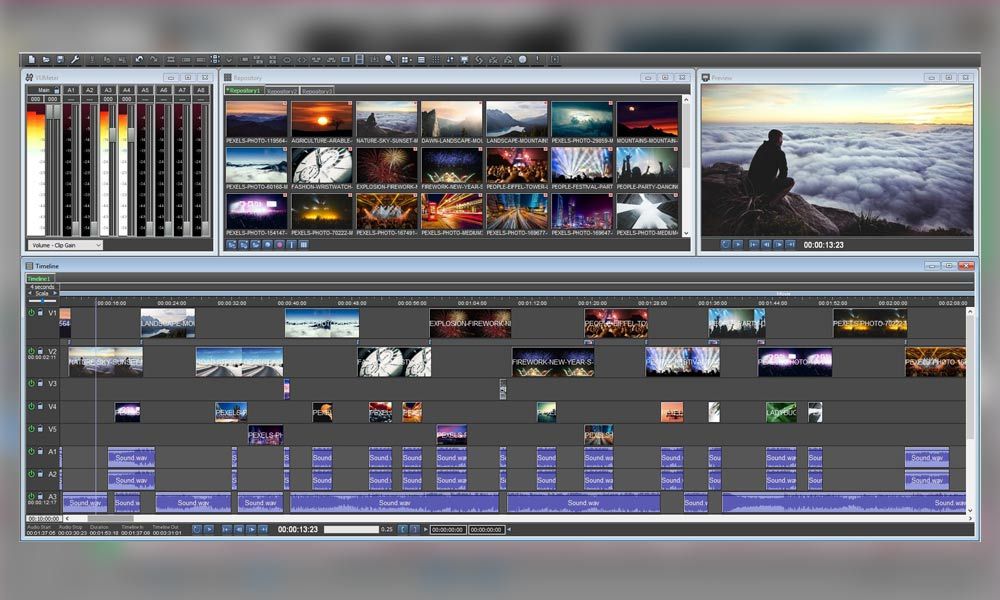Click the 0.25 speed slider bar
The height and width of the screenshot is (600, 1000).
pyautogui.click(x=351, y=529)
